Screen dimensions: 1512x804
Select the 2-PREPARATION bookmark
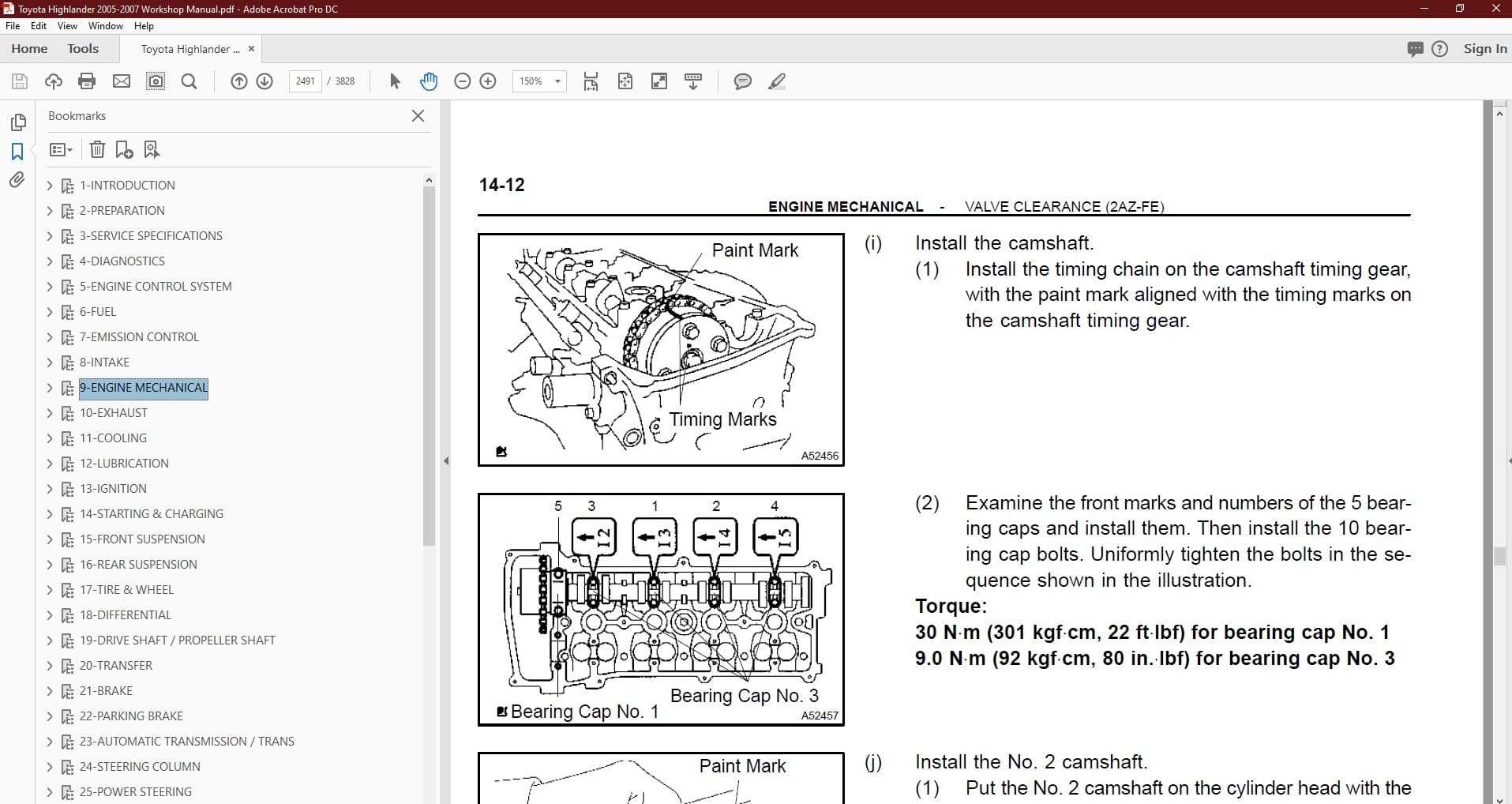pyautogui.click(x=122, y=211)
